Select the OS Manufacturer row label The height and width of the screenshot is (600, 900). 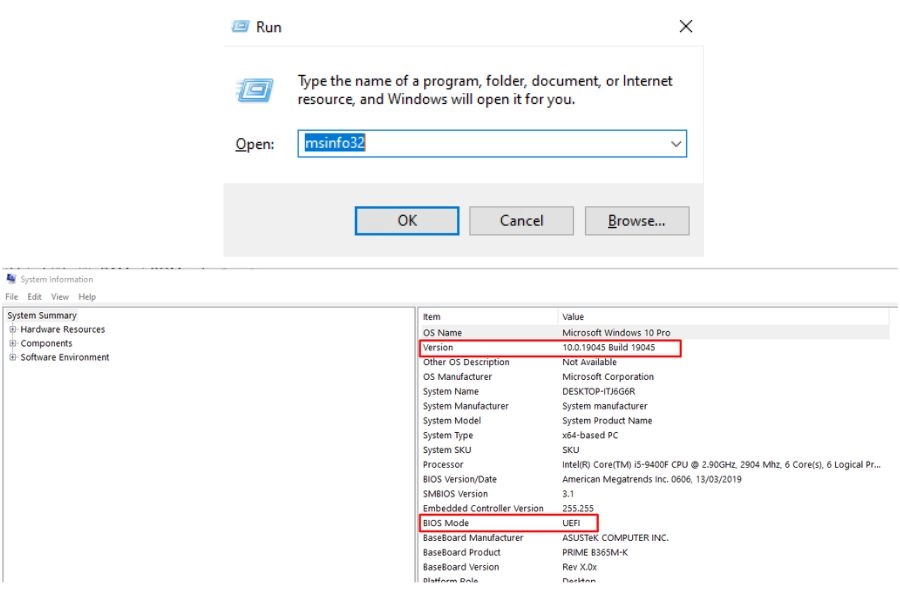pyautogui.click(x=457, y=377)
